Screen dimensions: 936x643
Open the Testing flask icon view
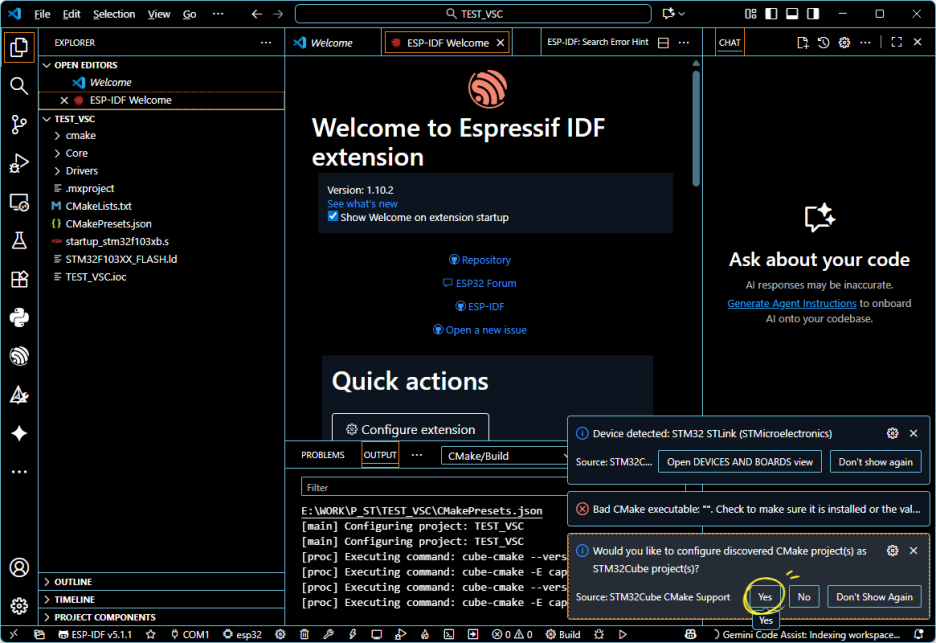(x=19, y=241)
